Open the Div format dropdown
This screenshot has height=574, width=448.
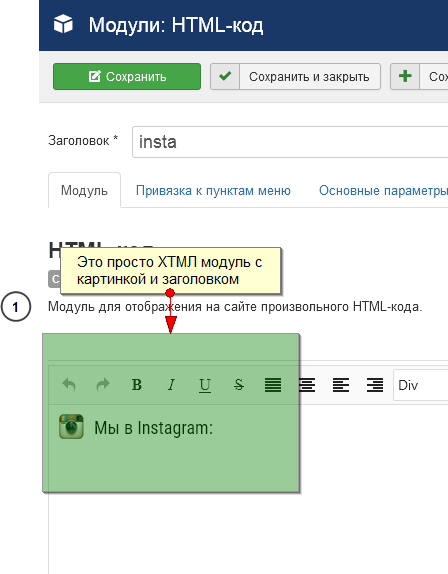tap(421, 385)
